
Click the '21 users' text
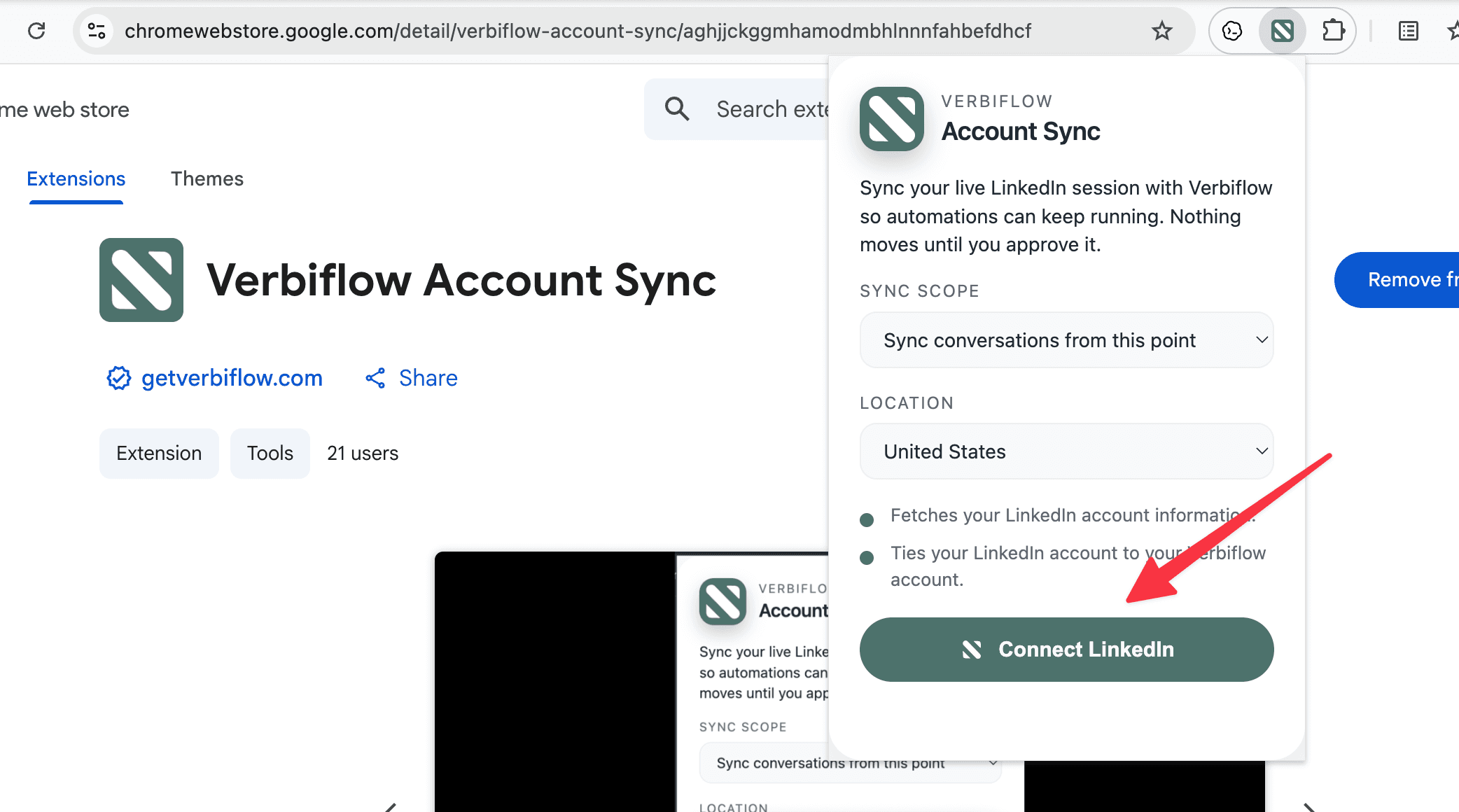pos(363,454)
